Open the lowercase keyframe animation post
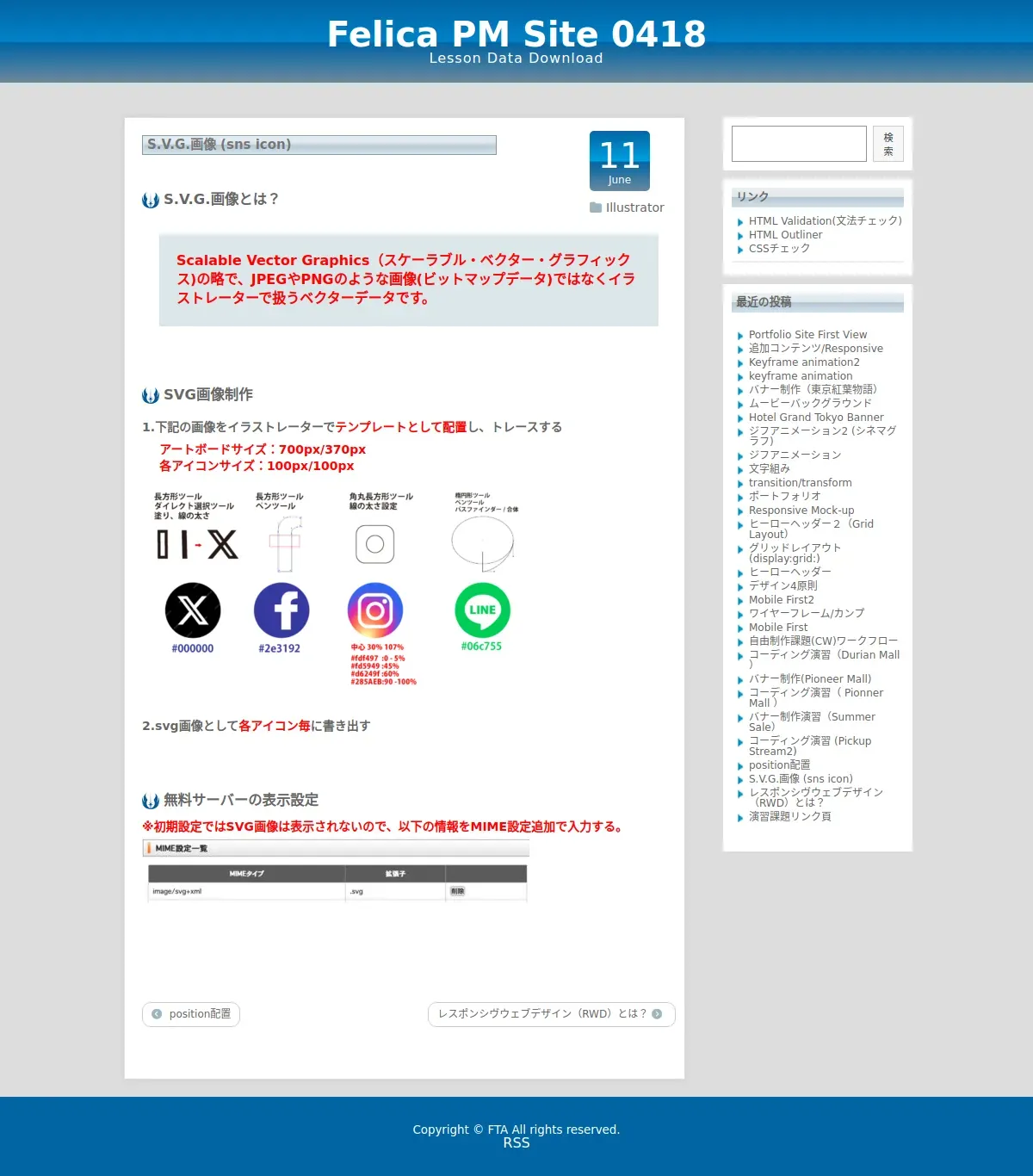The image size is (1033, 1176). point(801,376)
